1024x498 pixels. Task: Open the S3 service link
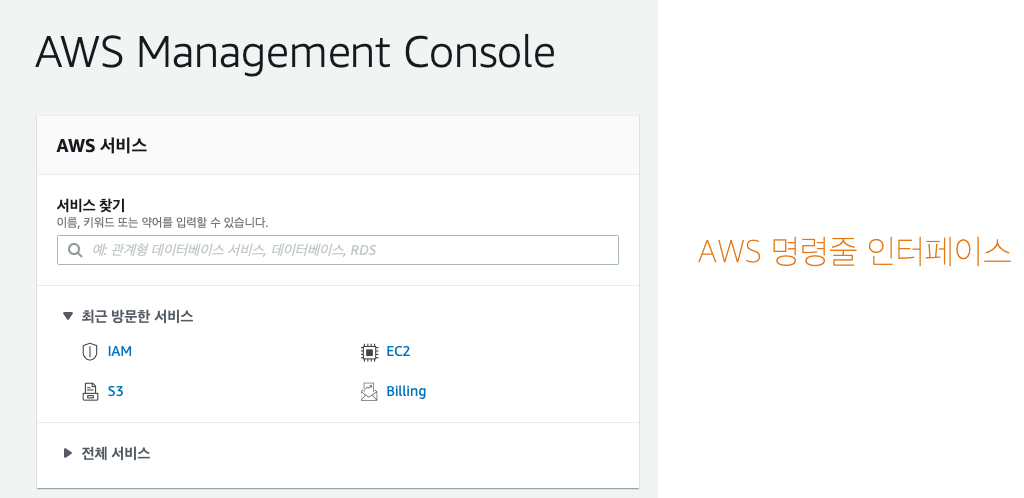116,392
